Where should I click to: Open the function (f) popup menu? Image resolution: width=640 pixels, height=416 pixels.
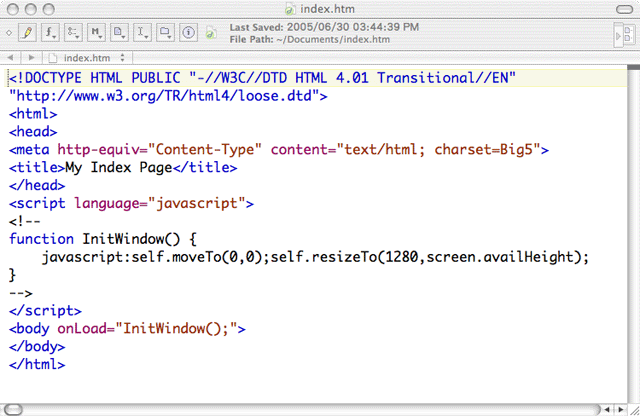[50, 32]
